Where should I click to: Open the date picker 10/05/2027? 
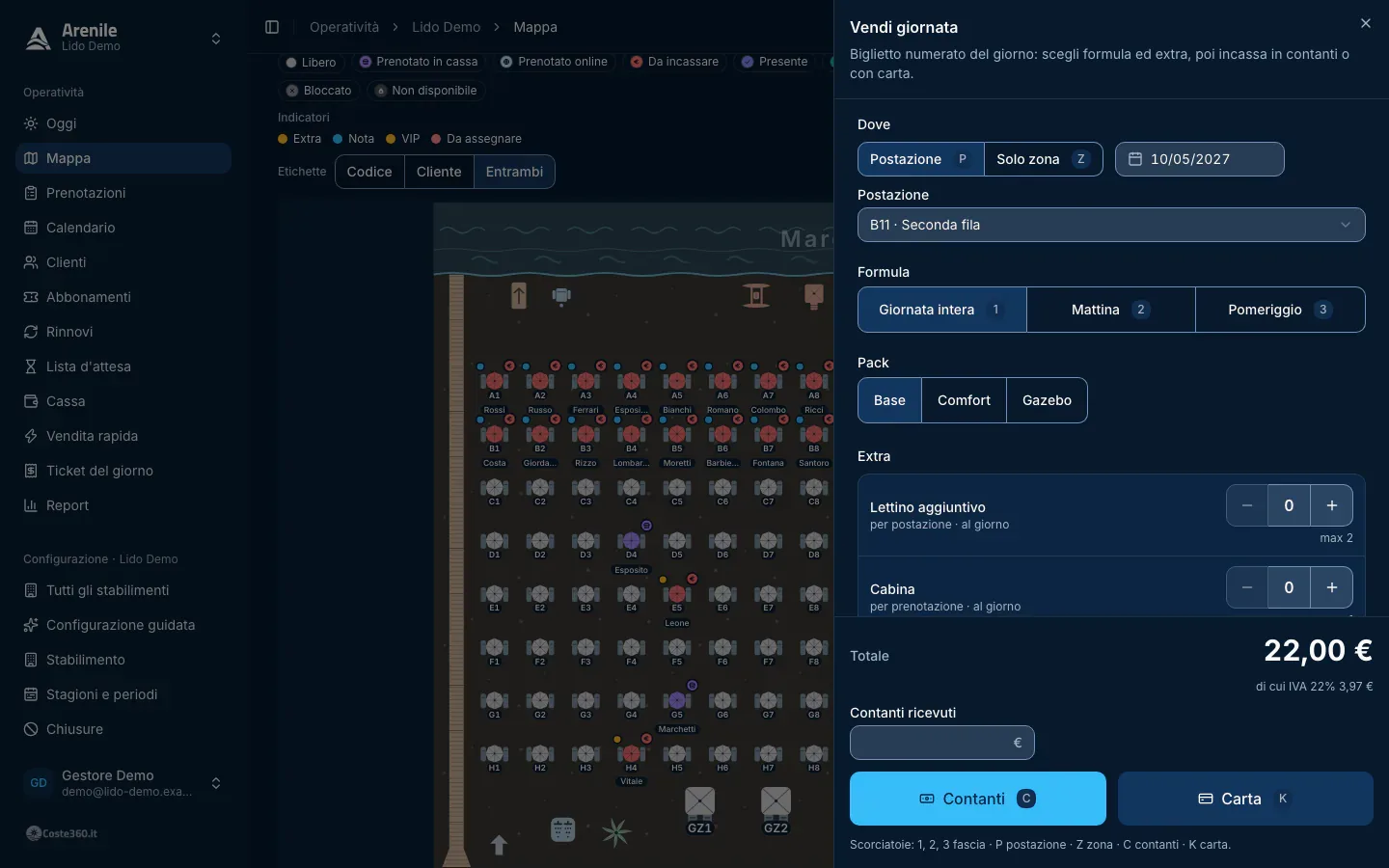(1199, 159)
